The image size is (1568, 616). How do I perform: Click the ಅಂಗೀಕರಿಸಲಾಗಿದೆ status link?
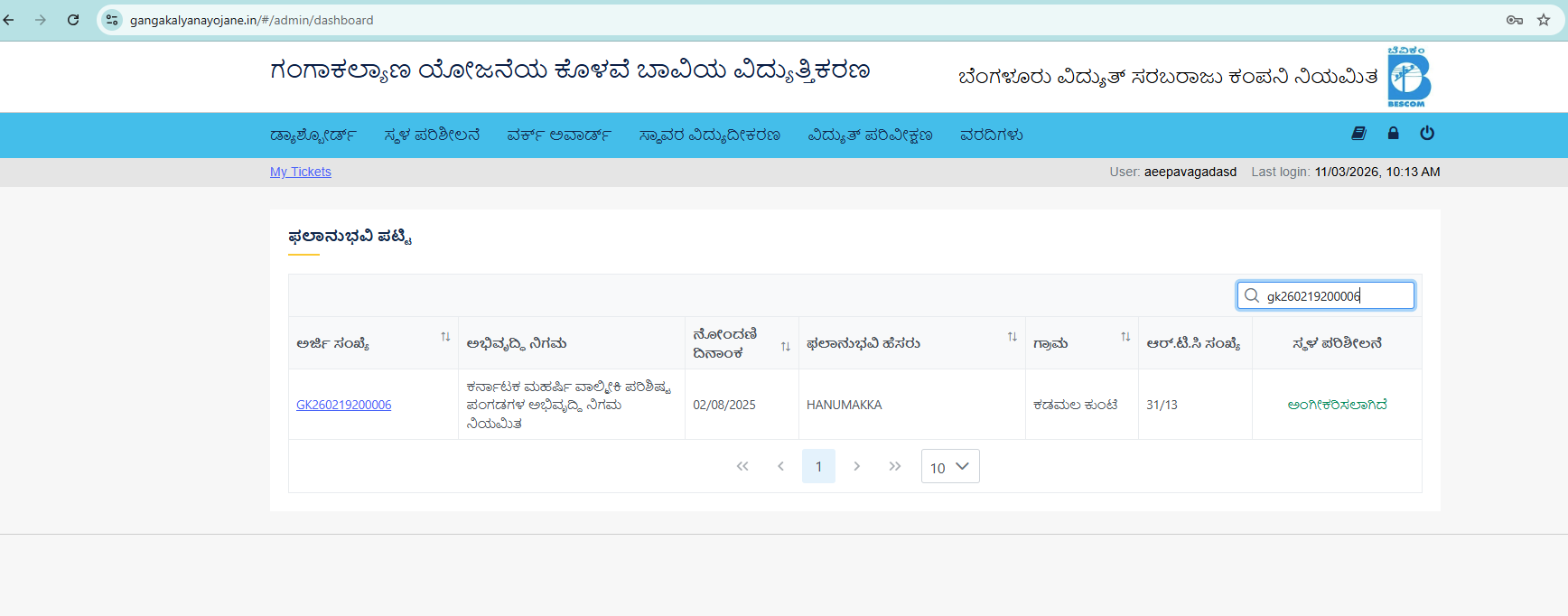(x=1337, y=405)
